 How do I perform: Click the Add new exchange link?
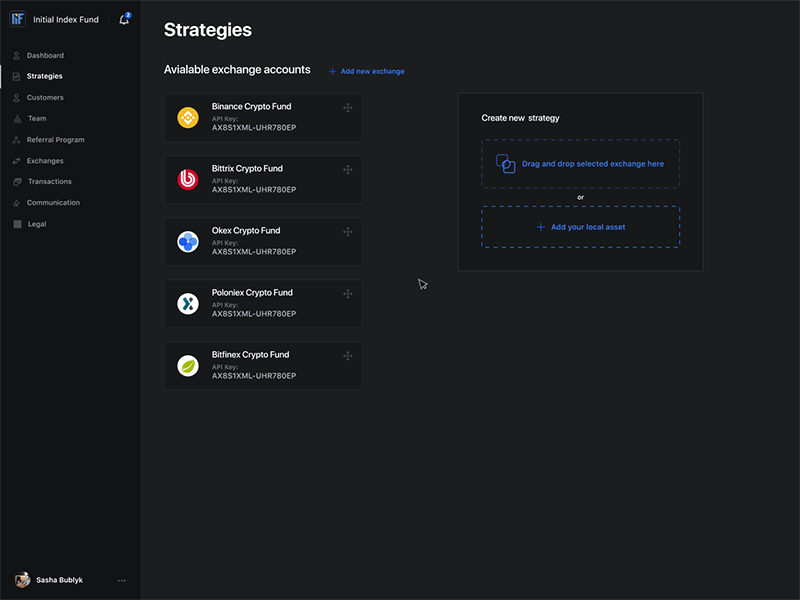tap(368, 70)
